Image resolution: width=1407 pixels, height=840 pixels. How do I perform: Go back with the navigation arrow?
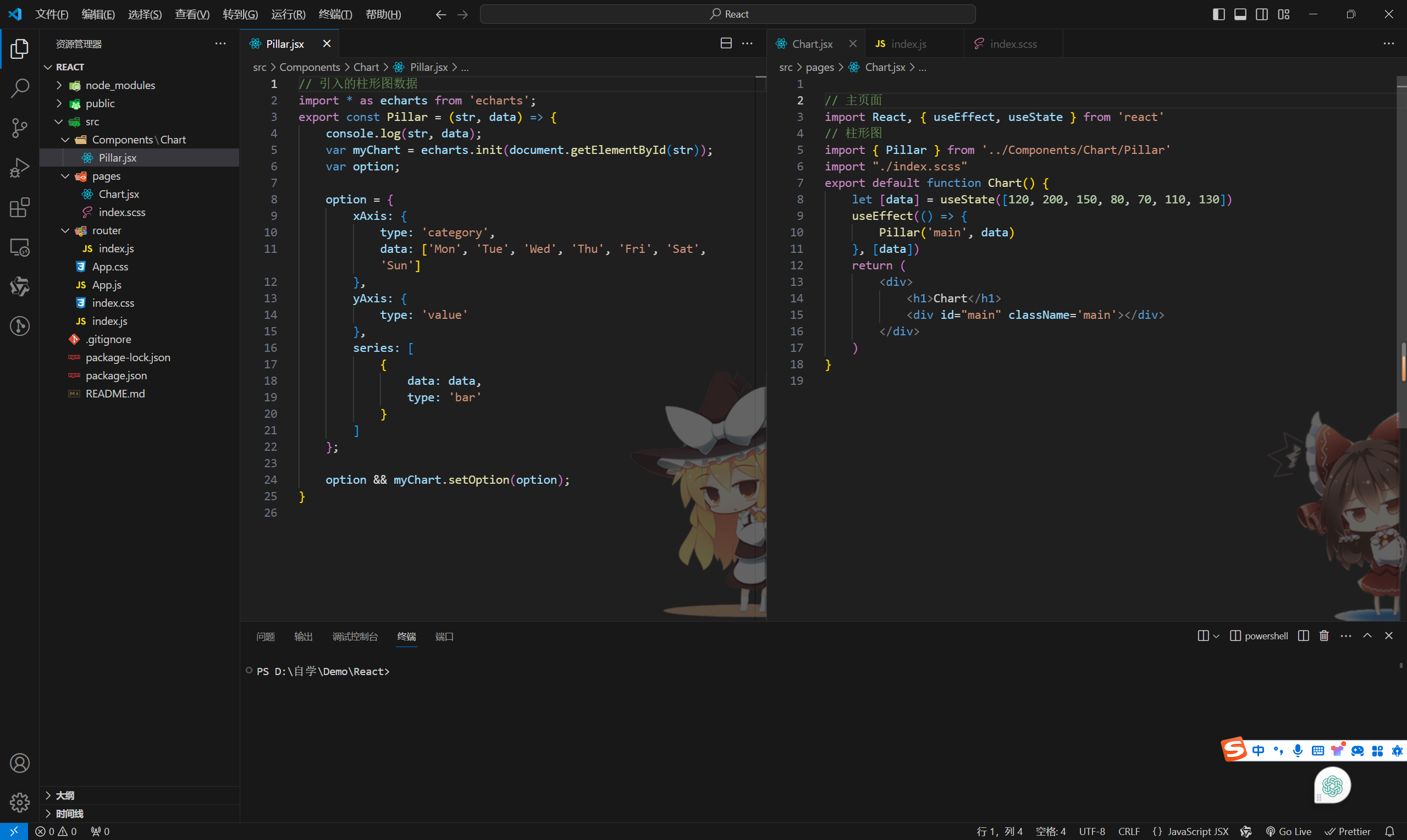pyautogui.click(x=440, y=14)
